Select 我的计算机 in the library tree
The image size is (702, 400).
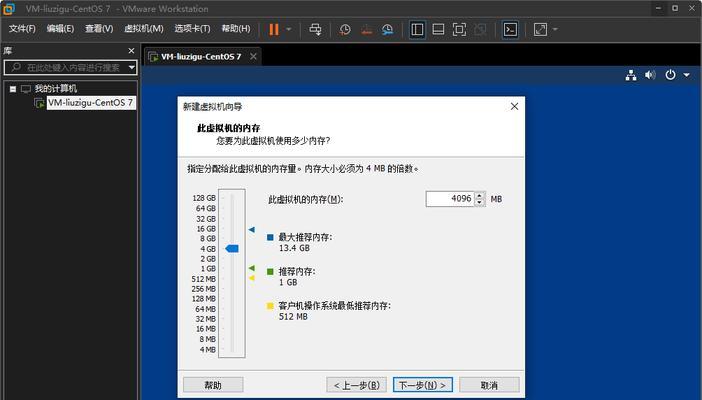coord(56,89)
